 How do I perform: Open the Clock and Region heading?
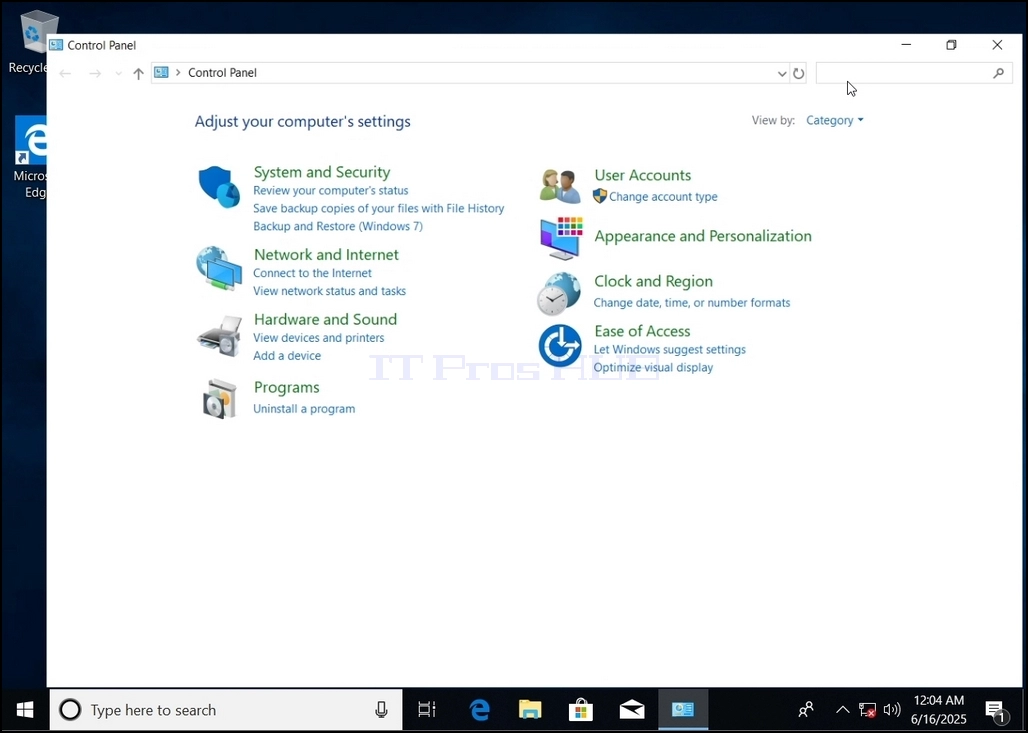coord(653,282)
